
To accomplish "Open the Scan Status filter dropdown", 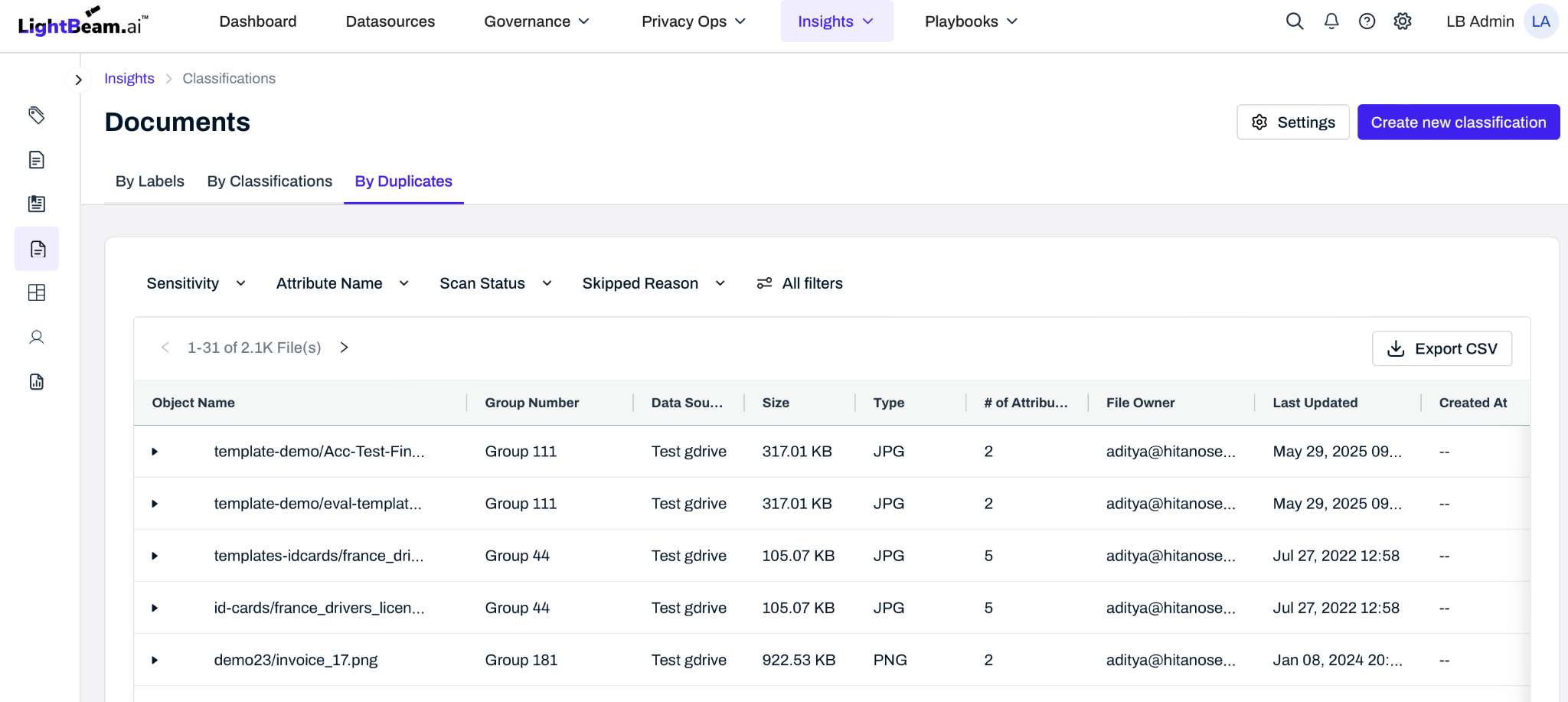I will 495,283.
